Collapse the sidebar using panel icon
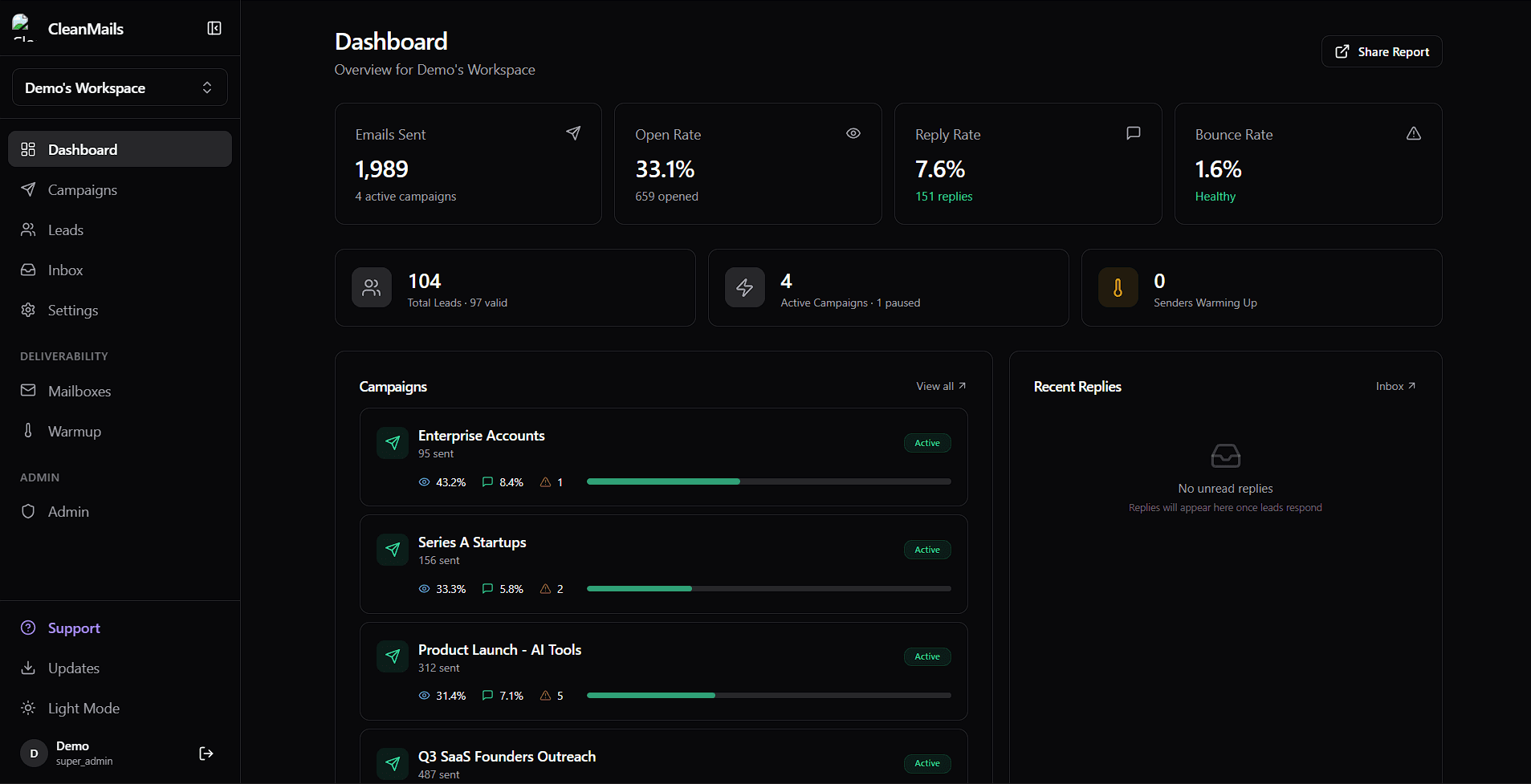The image size is (1531, 784). [x=214, y=28]
